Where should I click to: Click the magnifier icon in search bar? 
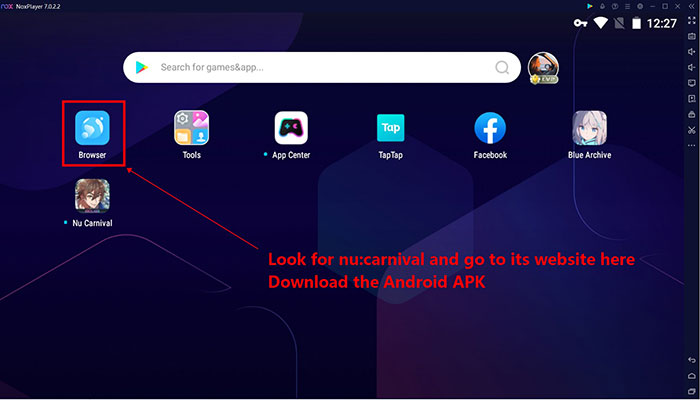tap(502, 67)
